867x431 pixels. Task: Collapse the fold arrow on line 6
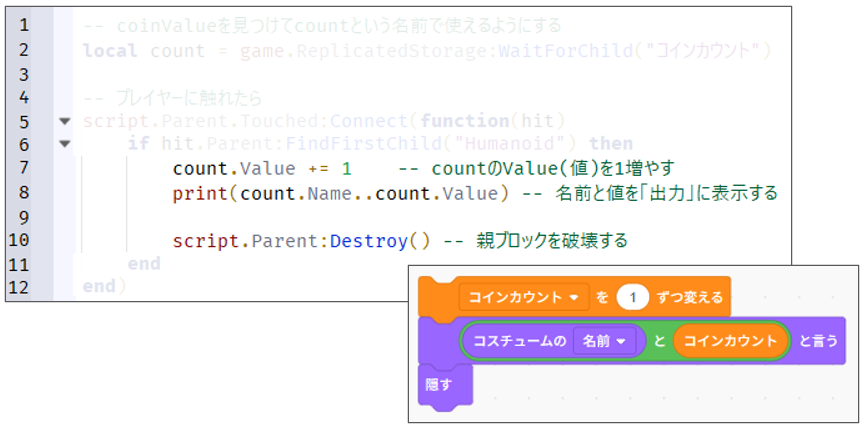65,144
